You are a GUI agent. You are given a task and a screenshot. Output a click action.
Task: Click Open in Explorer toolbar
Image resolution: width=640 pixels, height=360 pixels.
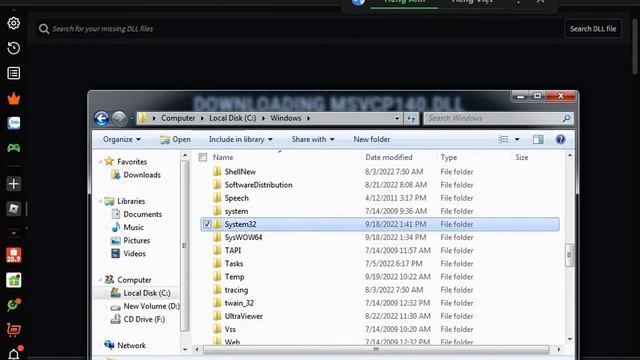[175, 139]
